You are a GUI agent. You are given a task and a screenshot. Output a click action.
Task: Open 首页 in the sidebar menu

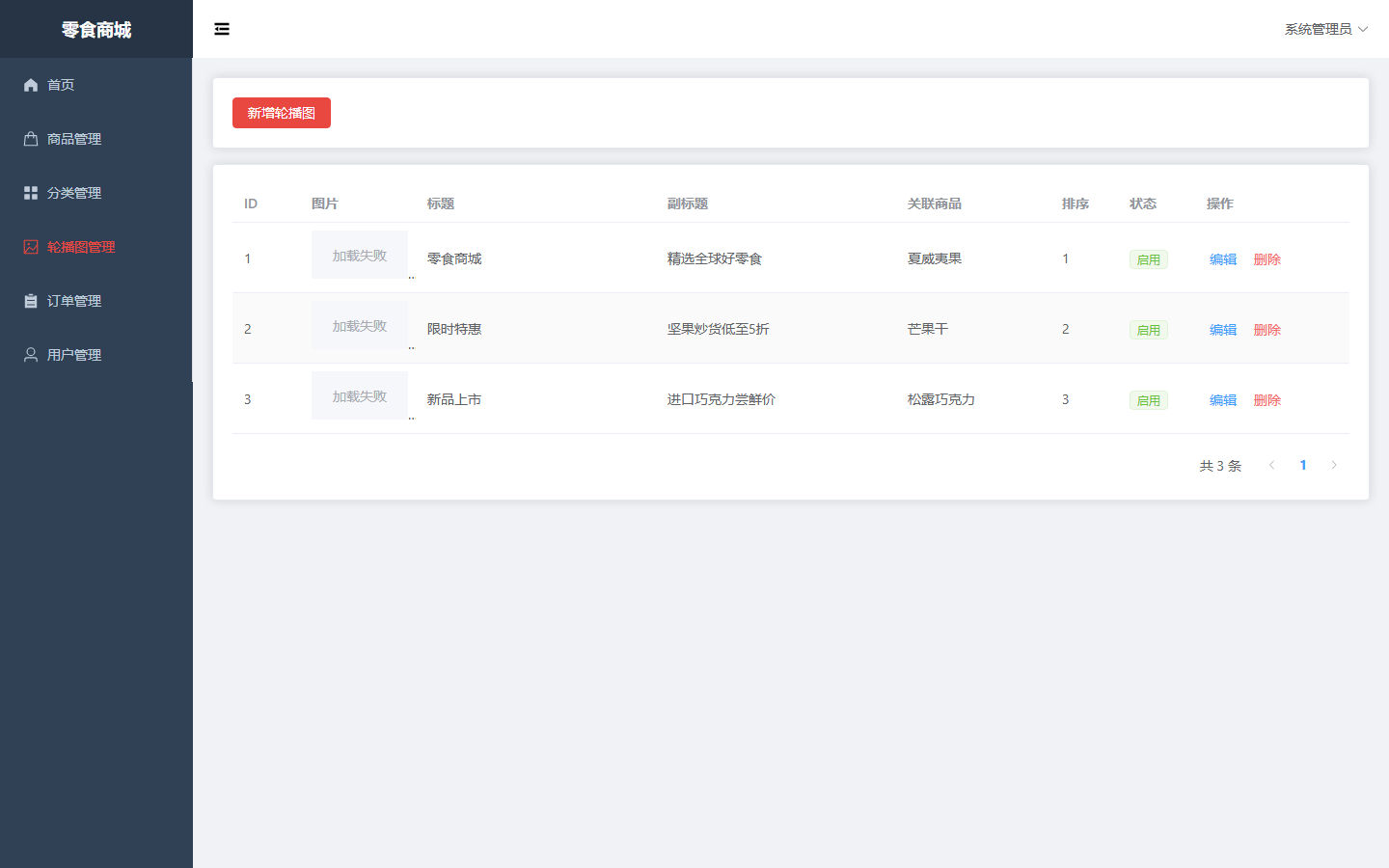(x=96, y=85)
